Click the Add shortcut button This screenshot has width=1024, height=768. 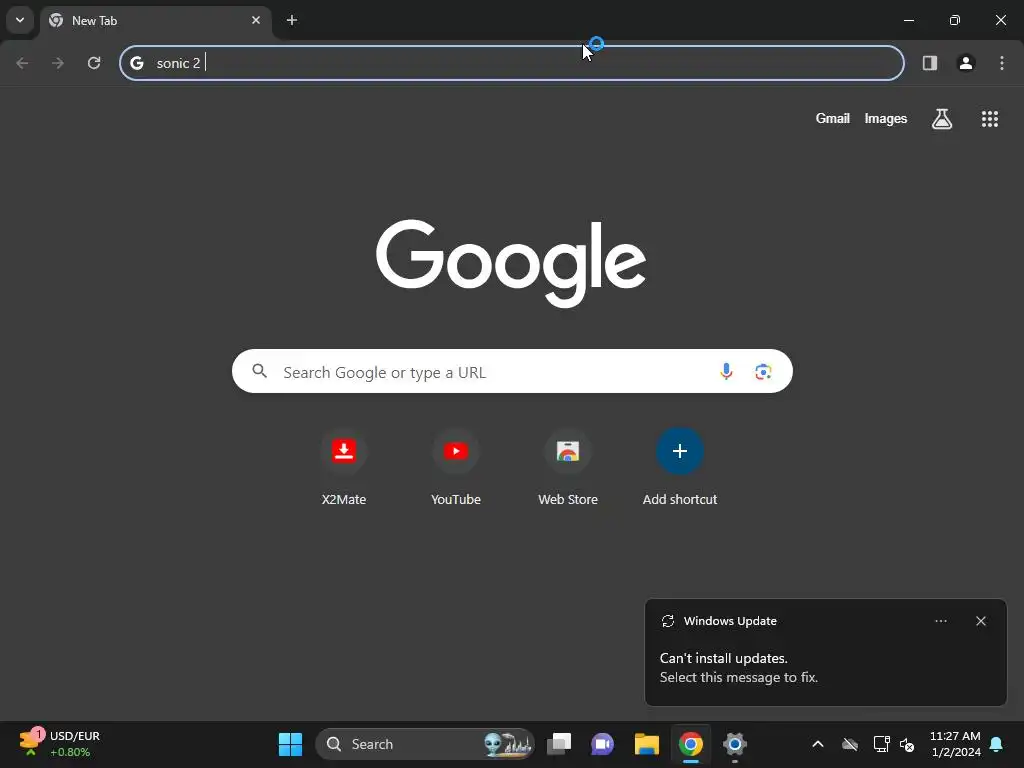(x=680, y=467)
